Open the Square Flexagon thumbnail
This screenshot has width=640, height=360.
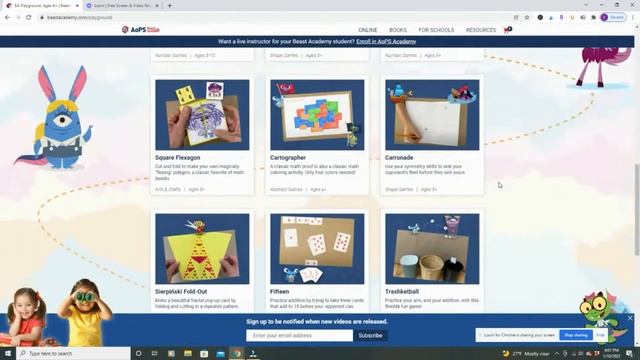coord(202,115)
